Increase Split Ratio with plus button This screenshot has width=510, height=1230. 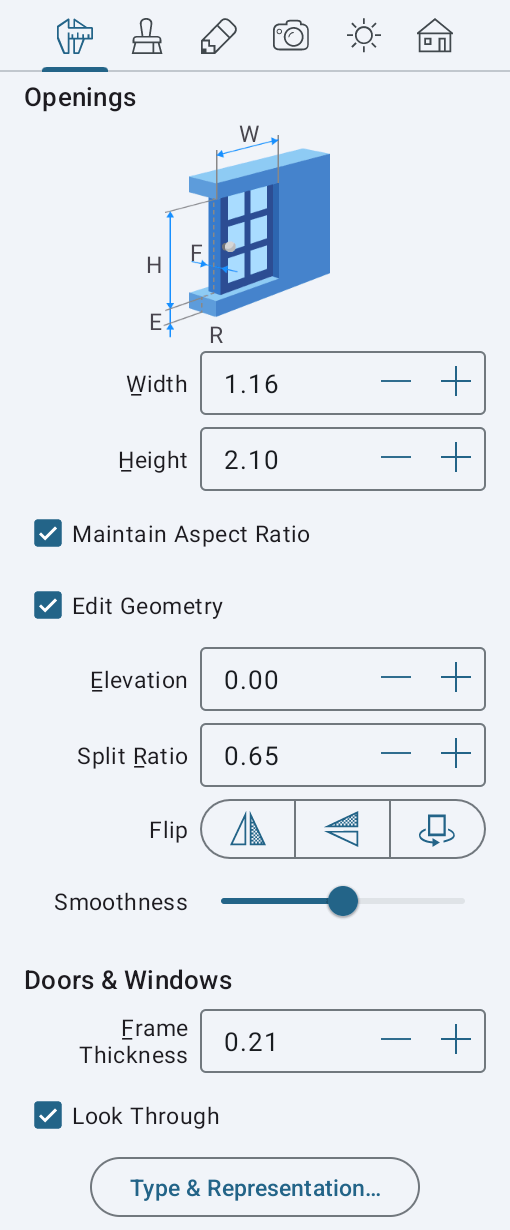pyautogui.click(x=456, y=755)
